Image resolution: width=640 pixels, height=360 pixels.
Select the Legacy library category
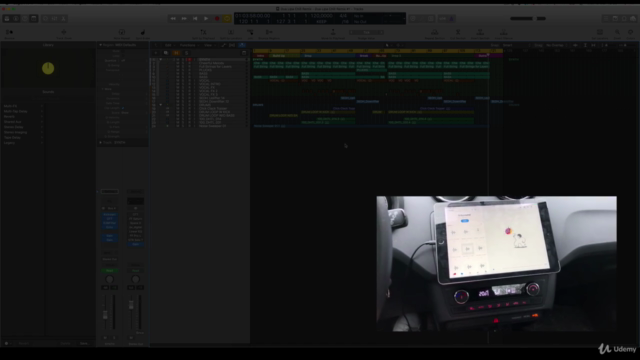[x=22, y=143]
